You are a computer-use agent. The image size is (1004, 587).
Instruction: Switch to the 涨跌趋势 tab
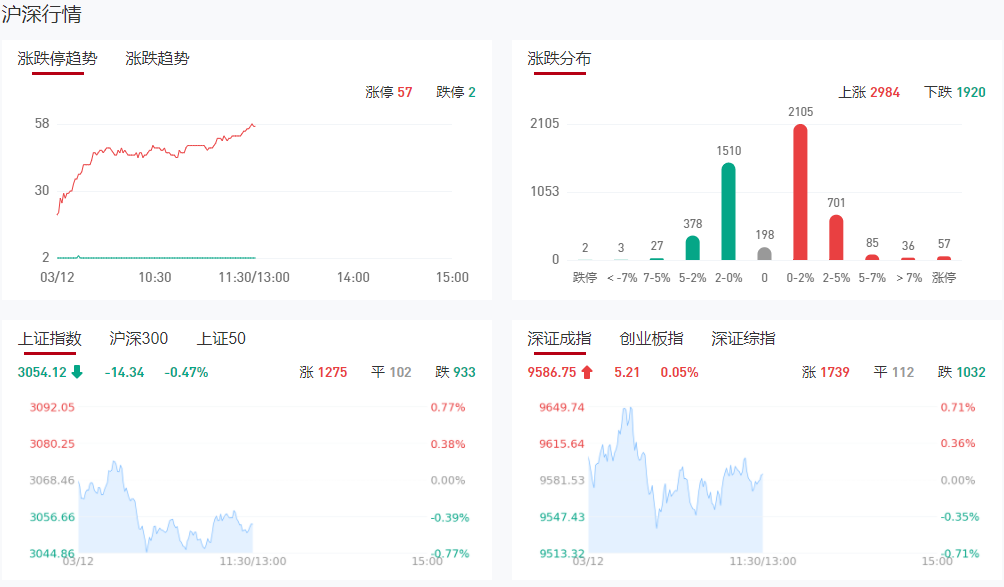(x=157, y=59)
